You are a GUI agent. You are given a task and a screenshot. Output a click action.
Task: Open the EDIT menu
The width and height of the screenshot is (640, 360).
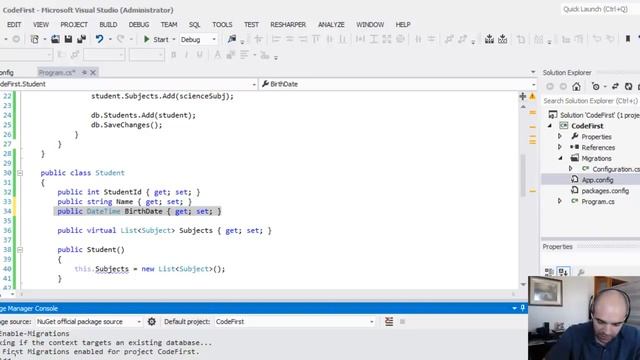(x=14, y=24)
